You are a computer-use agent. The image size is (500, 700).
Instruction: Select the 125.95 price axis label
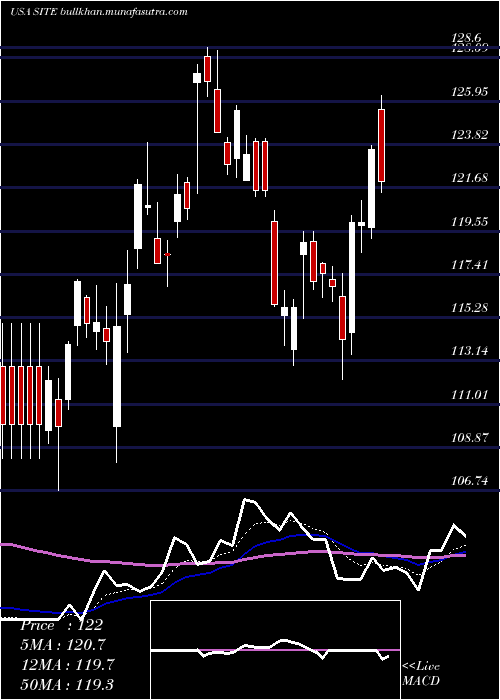470,92
